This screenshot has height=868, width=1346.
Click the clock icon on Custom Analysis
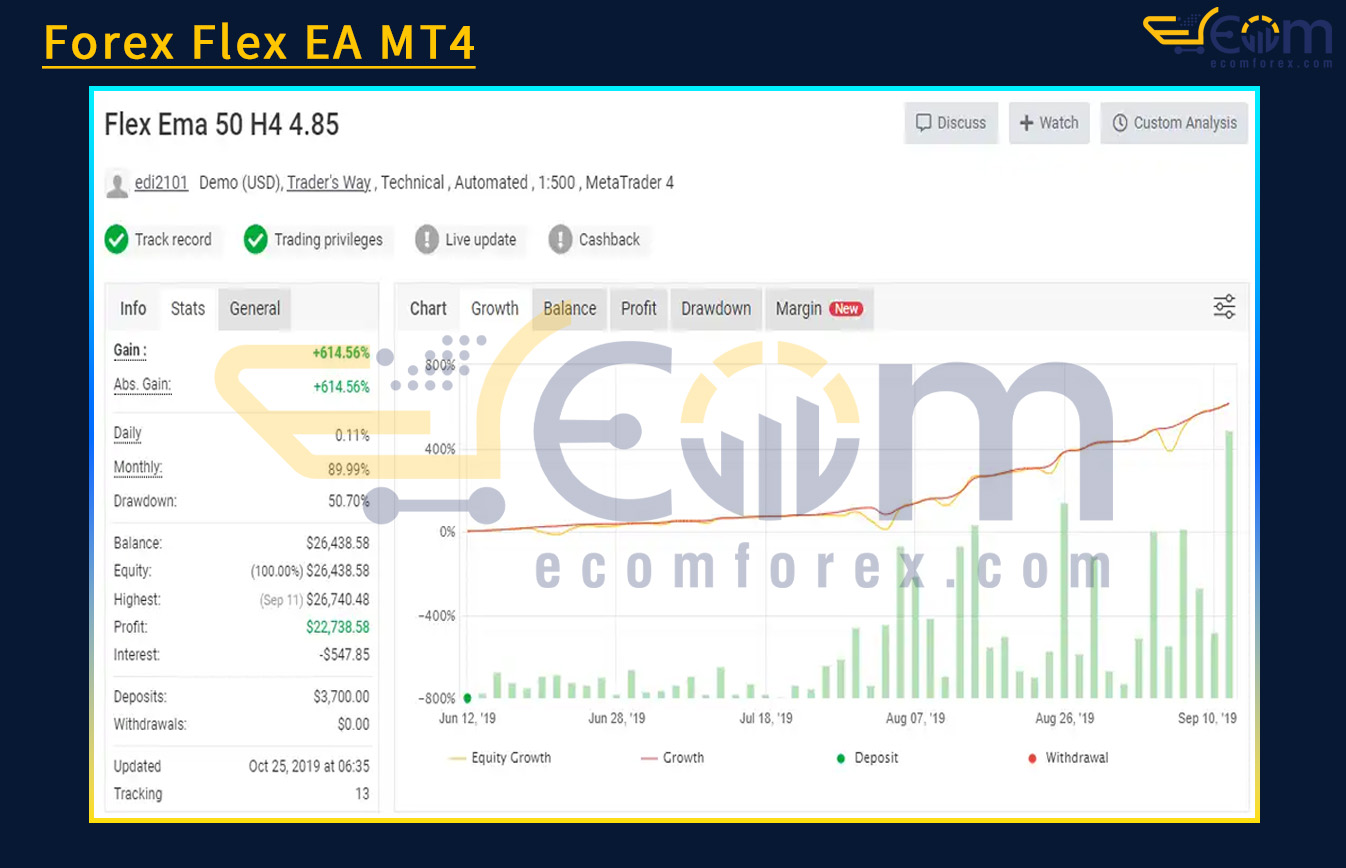pyautogui.click(x=1120, y=123)
